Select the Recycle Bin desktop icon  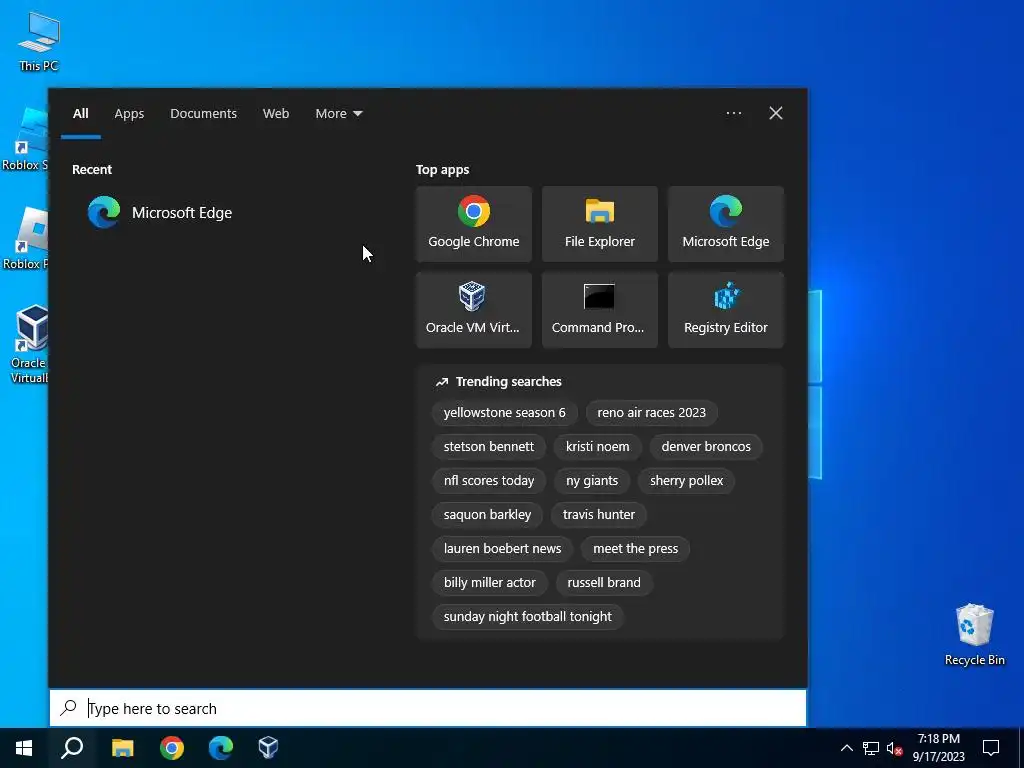pos(974,635)
